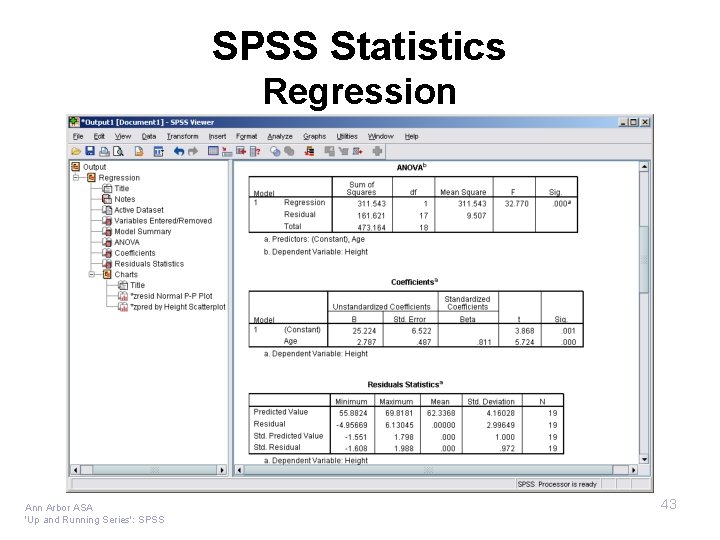This screenshot has width=720, height=540.
Task: Click outline pane horizontal scroll left arrow
Action: point(75,470)
